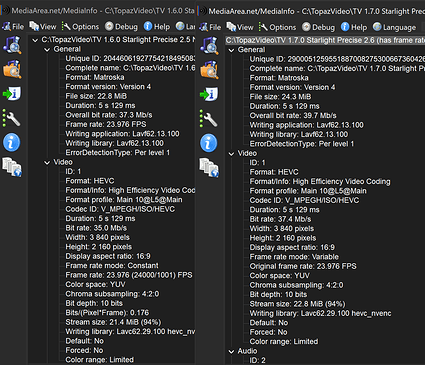Open the View menu in the TV 1.6.0 window
Screen dimensions: 425x365
pyautogui.click(x=43, y=26)
